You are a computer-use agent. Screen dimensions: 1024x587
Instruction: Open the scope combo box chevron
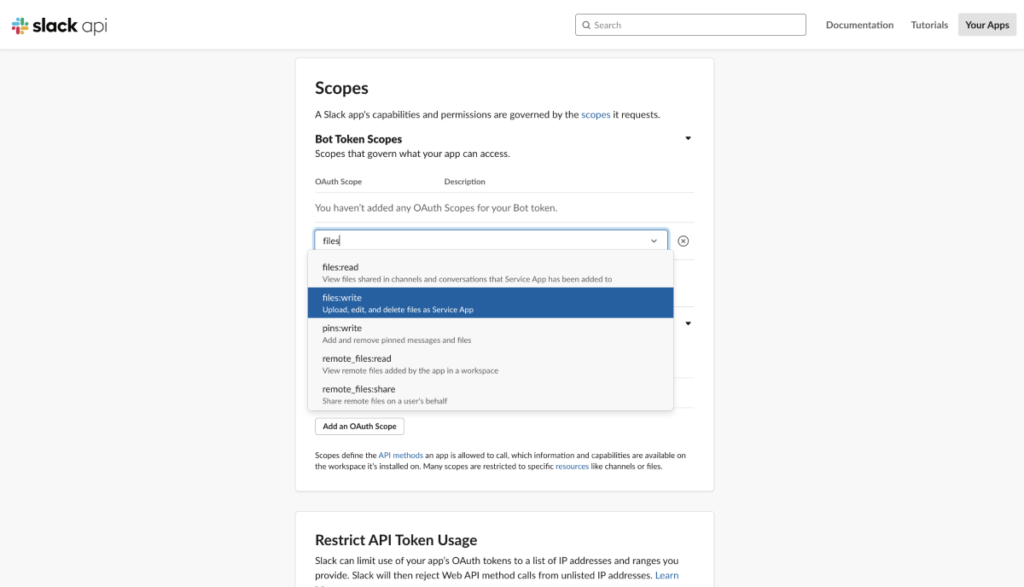coord(654,241)
